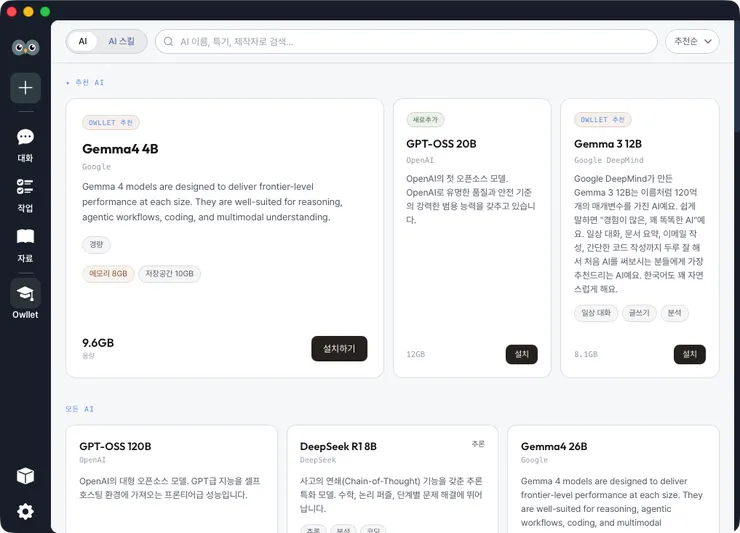Open the 추천순 sort dropdown

(x=692, y=42)
